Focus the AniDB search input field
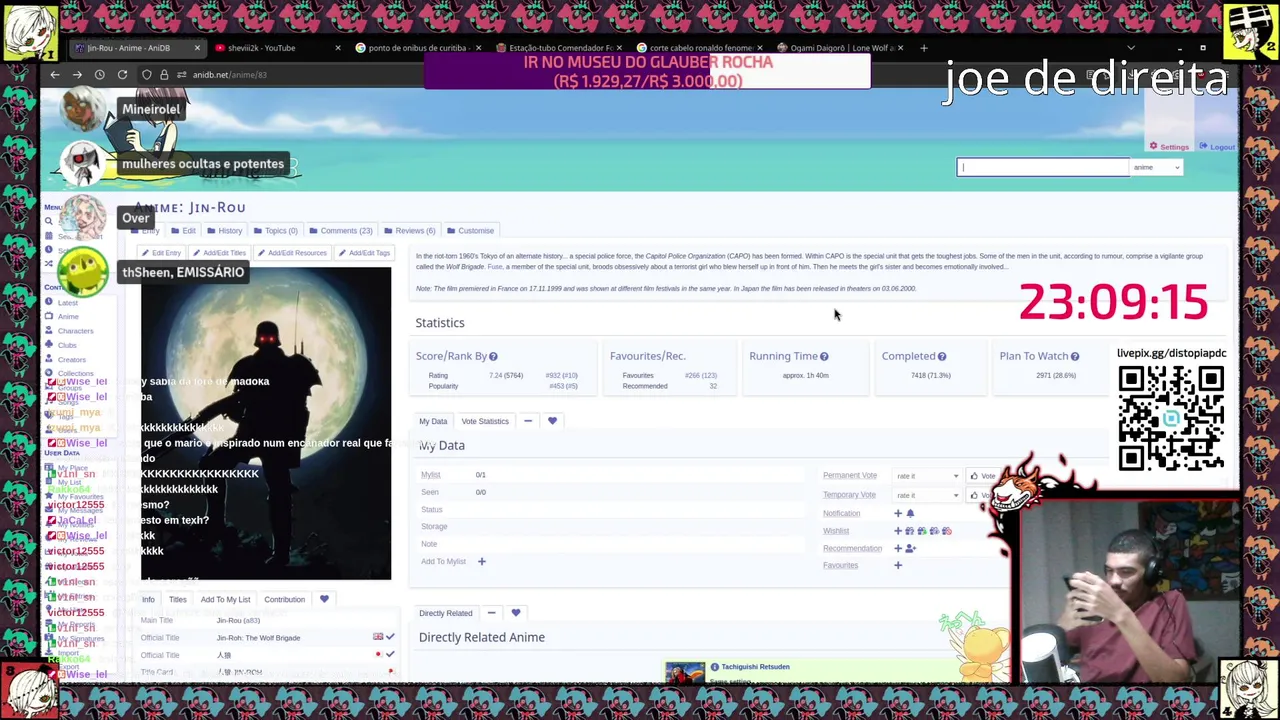Screen dimensions: 1280x720 [x=1042, y=167]
